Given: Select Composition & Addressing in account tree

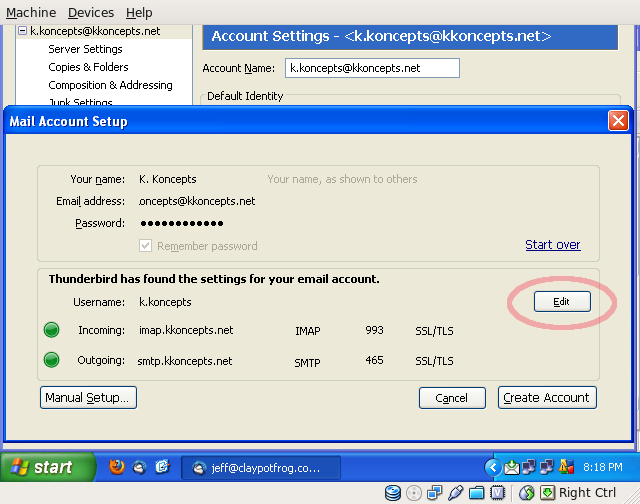Looking at the screenshot, I should [x=110, y=85].
